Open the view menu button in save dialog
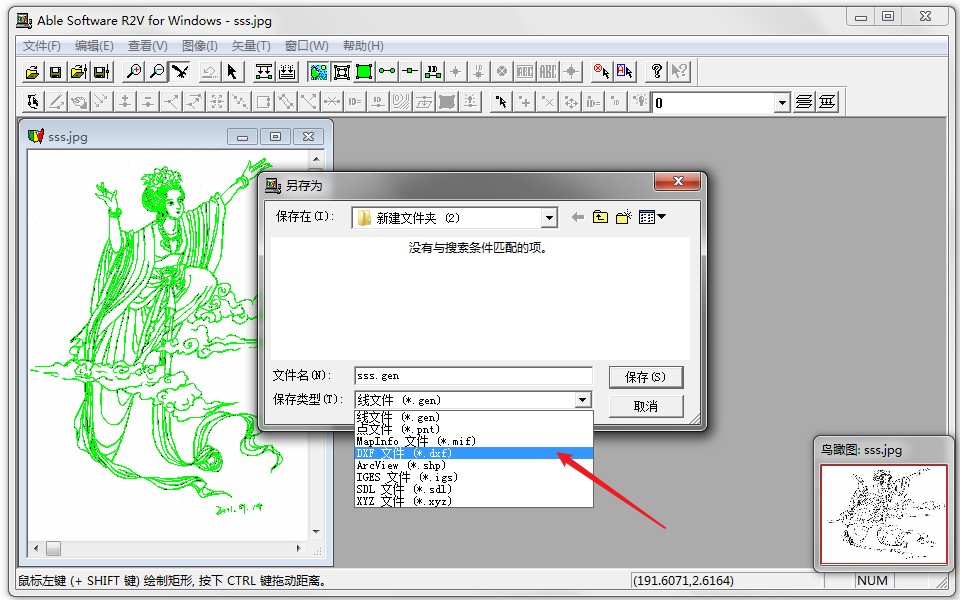Viewport: 960px width, 600px height. coord(652,217)
